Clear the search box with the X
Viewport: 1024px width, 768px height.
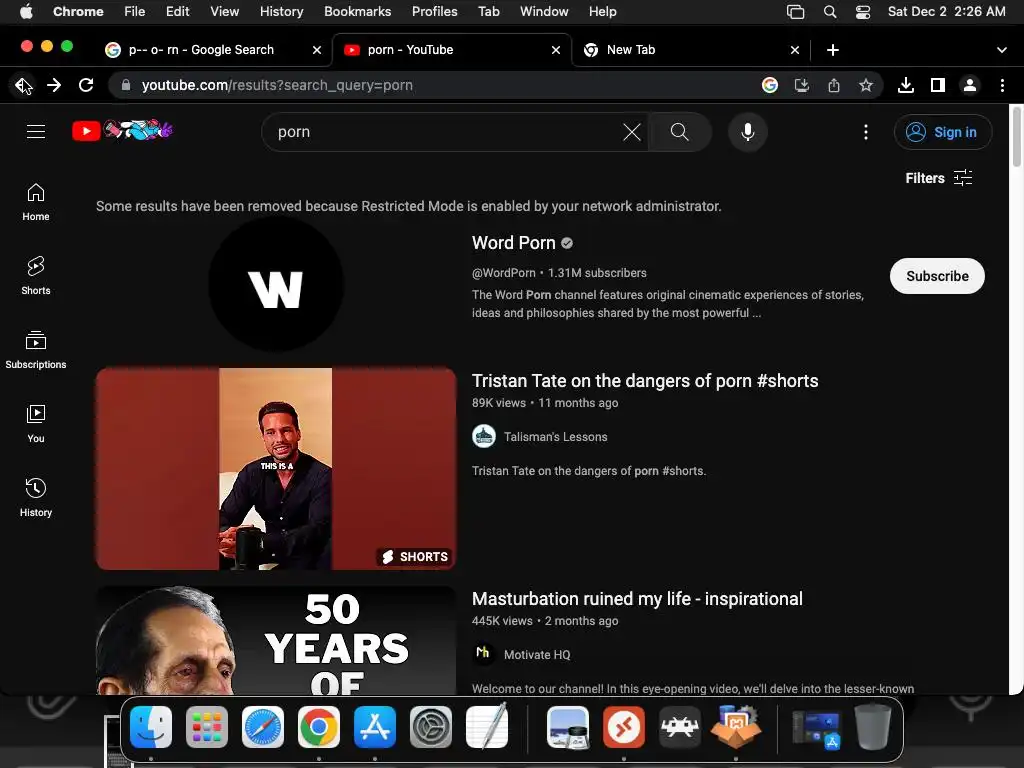pyautogui.click(x=632, y=132)
